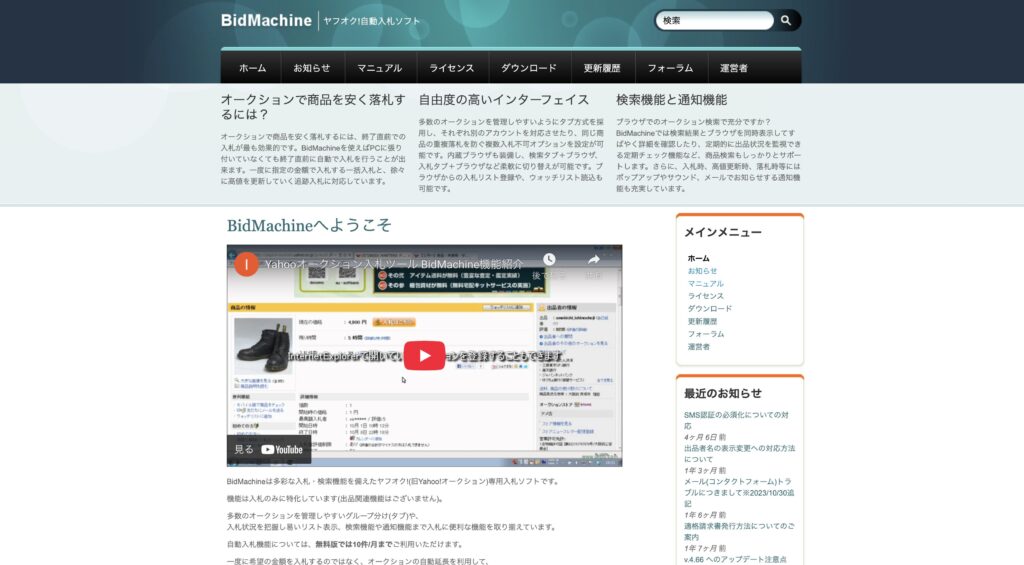Select 運営者 in the sidebar main menu
1024x565 pixels.
tap(698, 347)
